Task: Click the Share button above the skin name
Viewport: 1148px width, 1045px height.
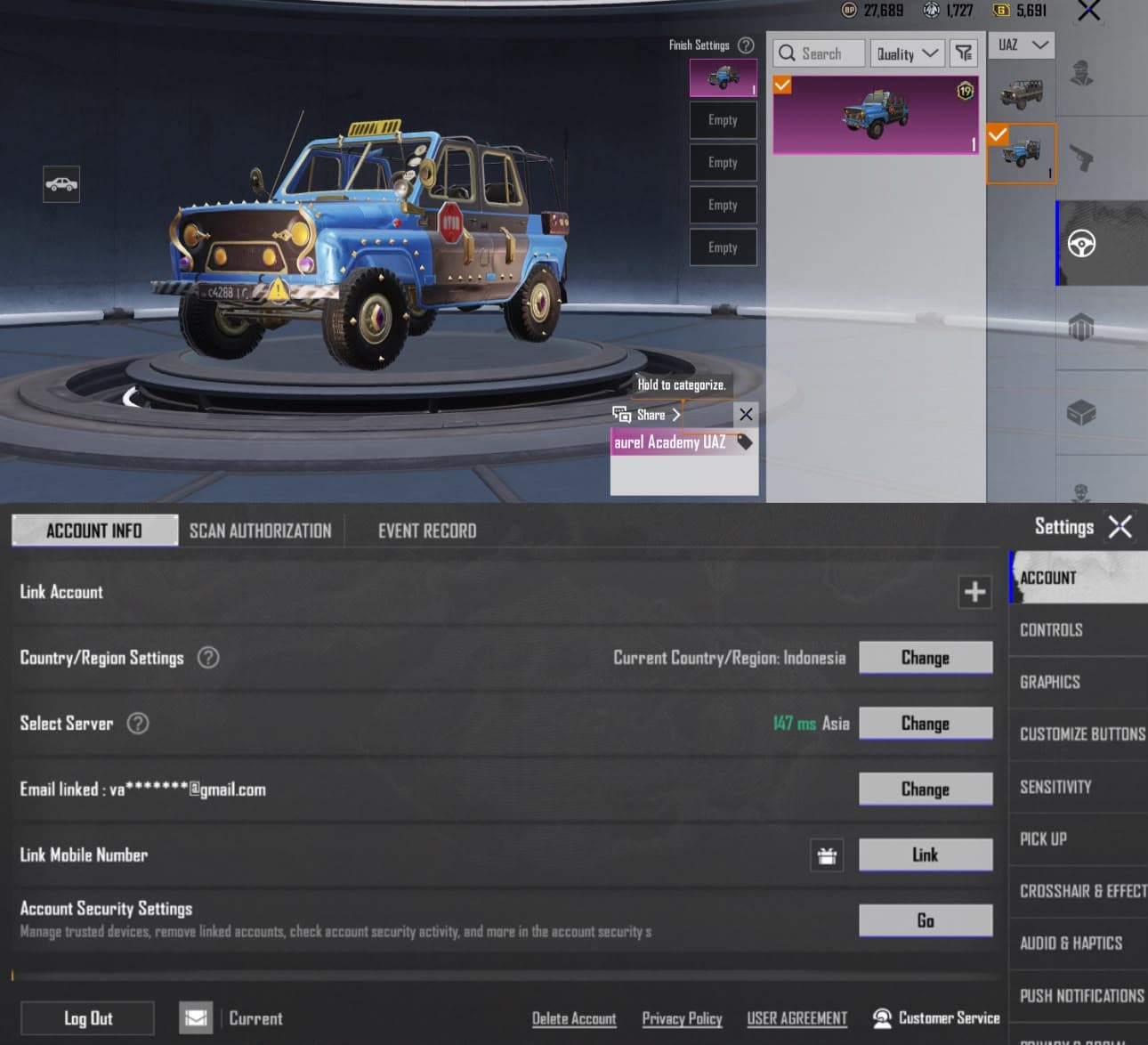Action: 648,415
